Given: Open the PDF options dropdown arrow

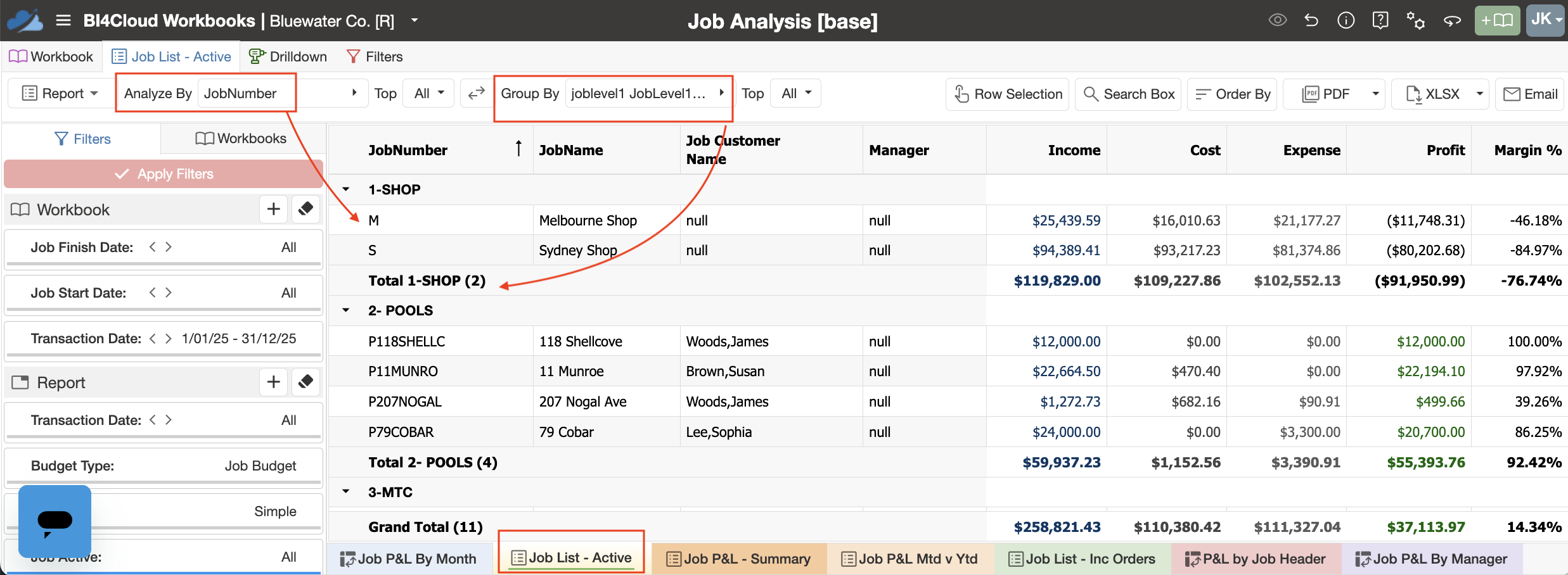Looking at the screenshot, I should pyautogui.click(x=1375, y=94).
